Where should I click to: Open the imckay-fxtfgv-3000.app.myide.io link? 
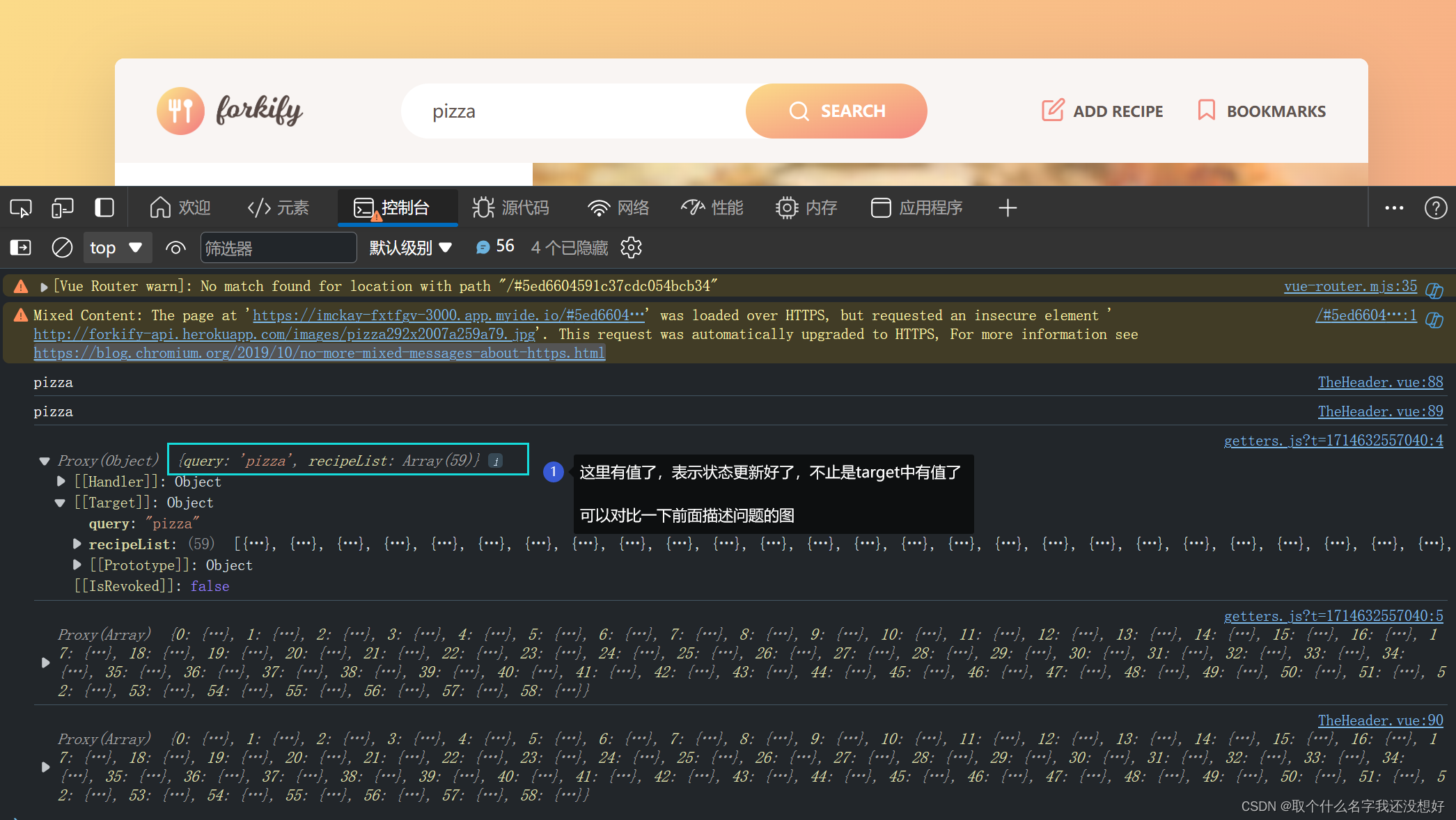click(448, 315)
